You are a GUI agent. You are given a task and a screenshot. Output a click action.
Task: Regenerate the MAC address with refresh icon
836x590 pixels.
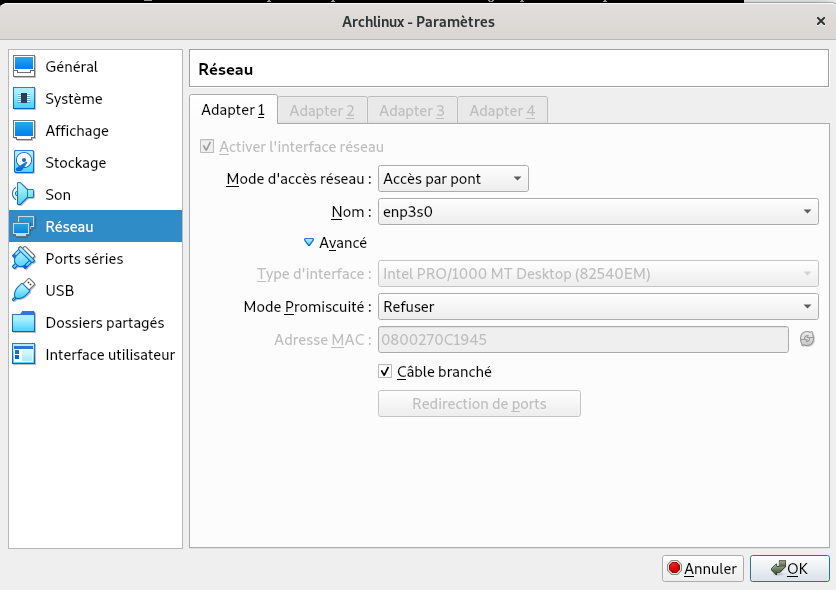tap(807, 339)
